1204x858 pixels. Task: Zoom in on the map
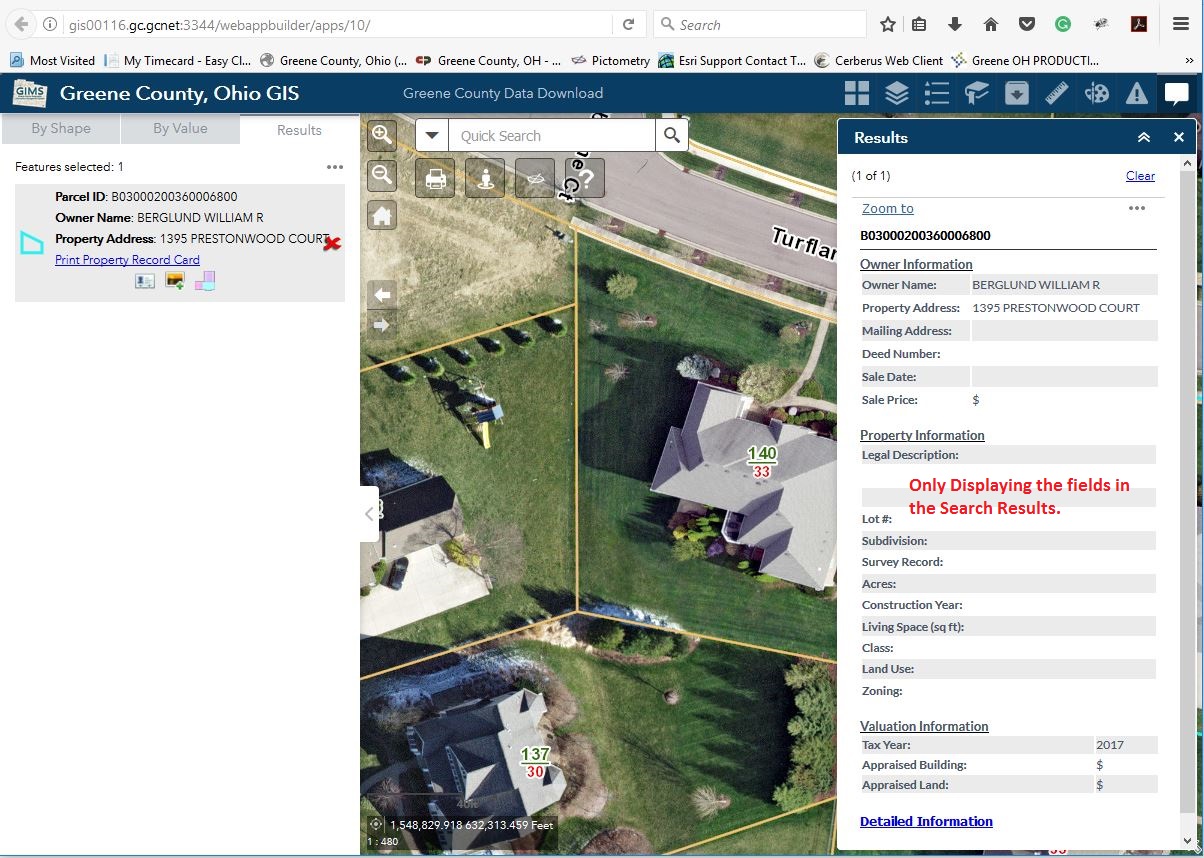[382, 135]
